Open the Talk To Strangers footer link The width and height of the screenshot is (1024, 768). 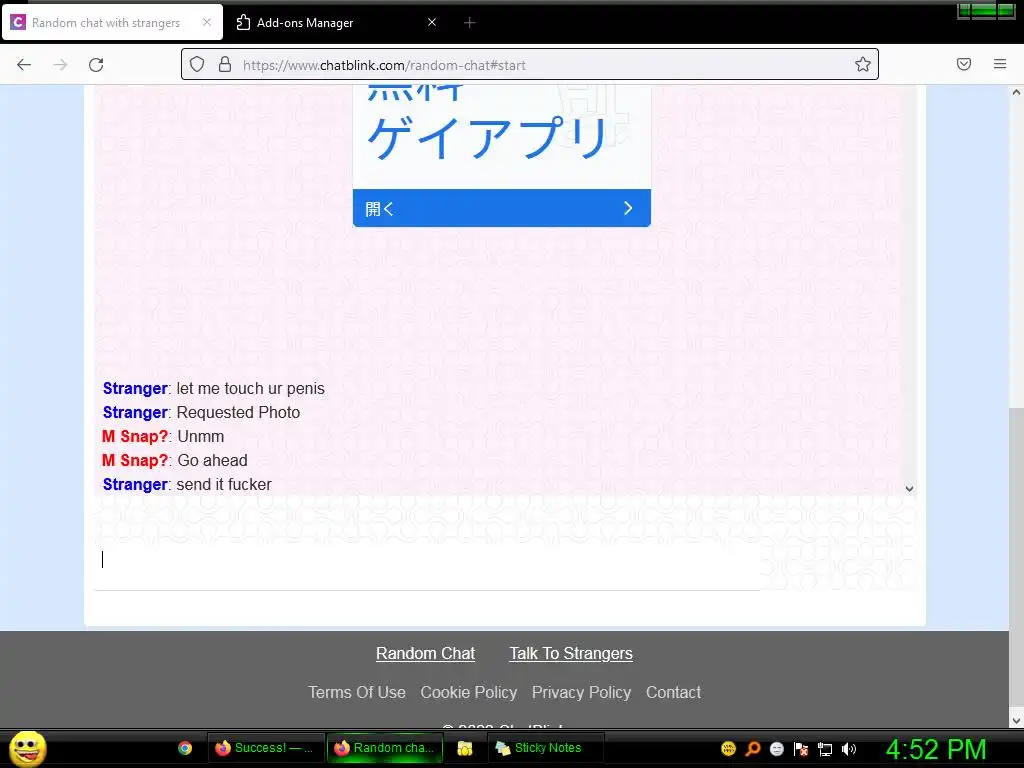point(571,654)
